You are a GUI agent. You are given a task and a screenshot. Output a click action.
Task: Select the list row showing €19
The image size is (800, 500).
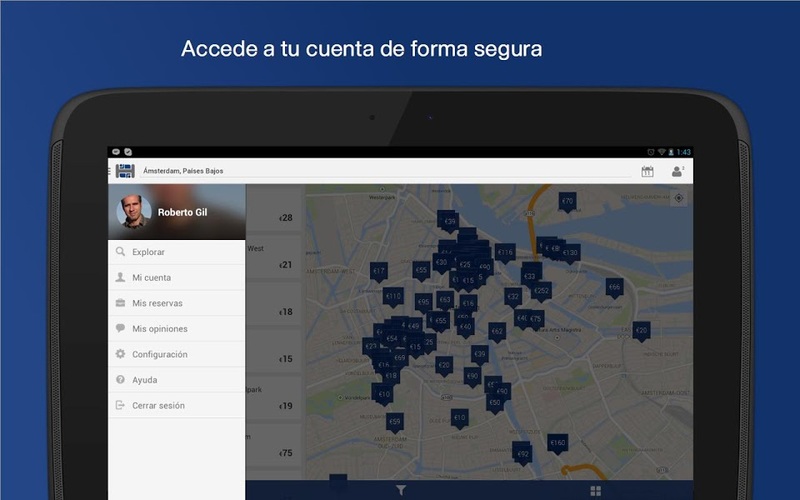(274, 397)
